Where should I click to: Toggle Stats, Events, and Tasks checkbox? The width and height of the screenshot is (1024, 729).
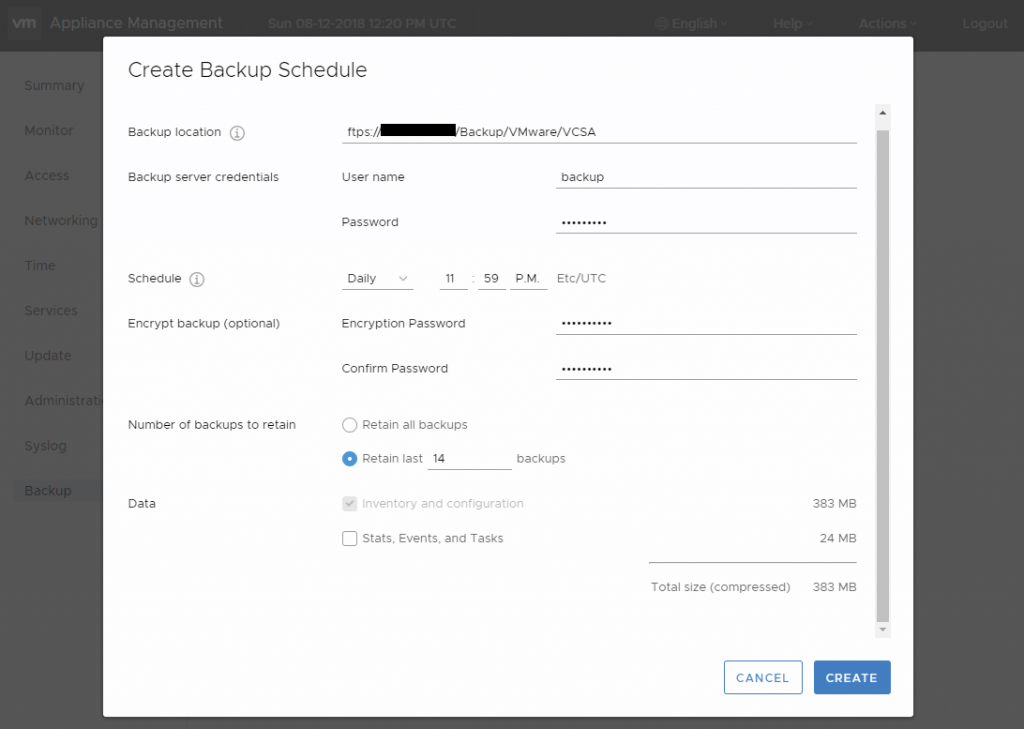click(x=349, y=538)
